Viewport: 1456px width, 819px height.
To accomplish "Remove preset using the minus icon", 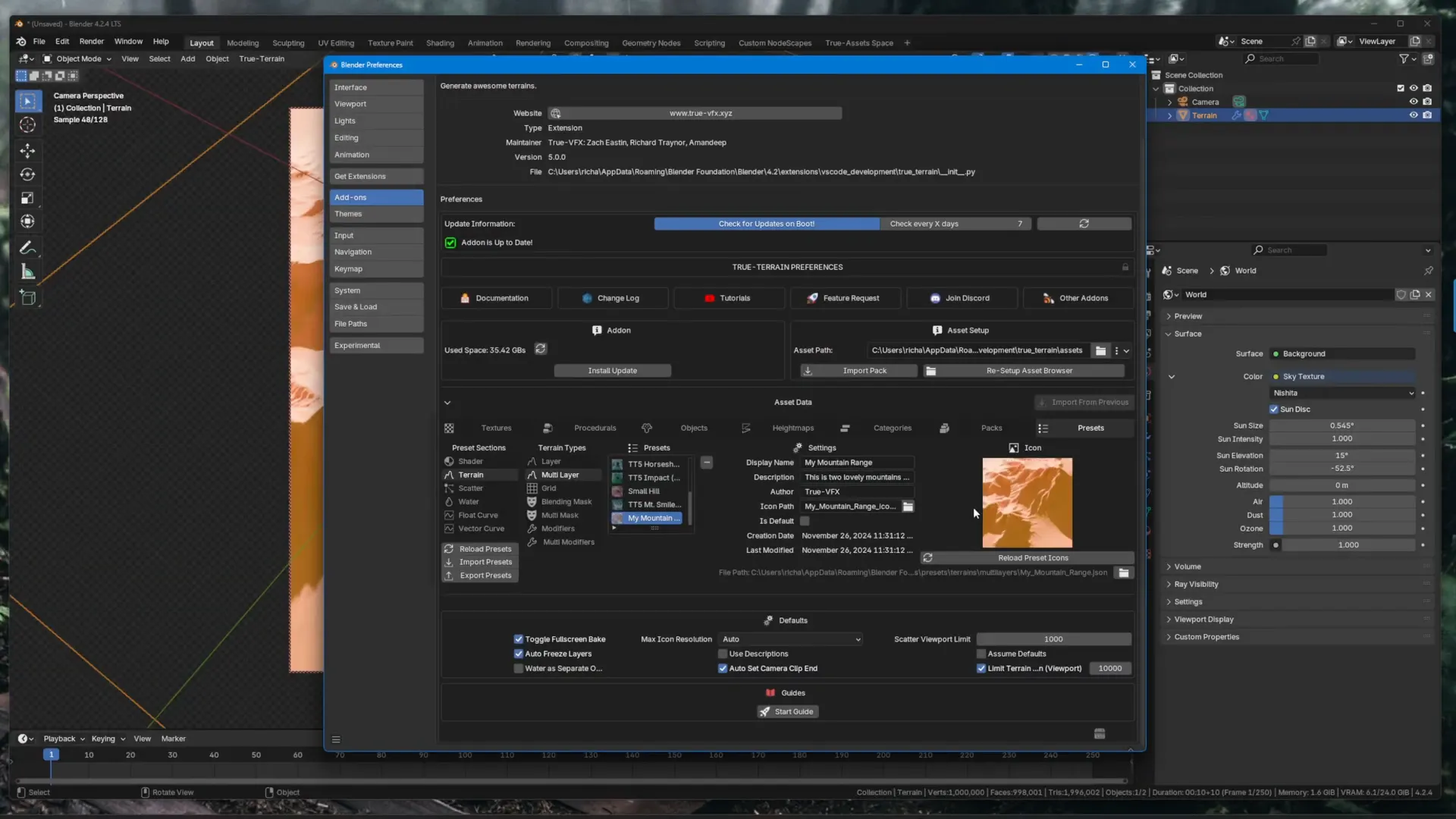I will click(x=706, y=463).
